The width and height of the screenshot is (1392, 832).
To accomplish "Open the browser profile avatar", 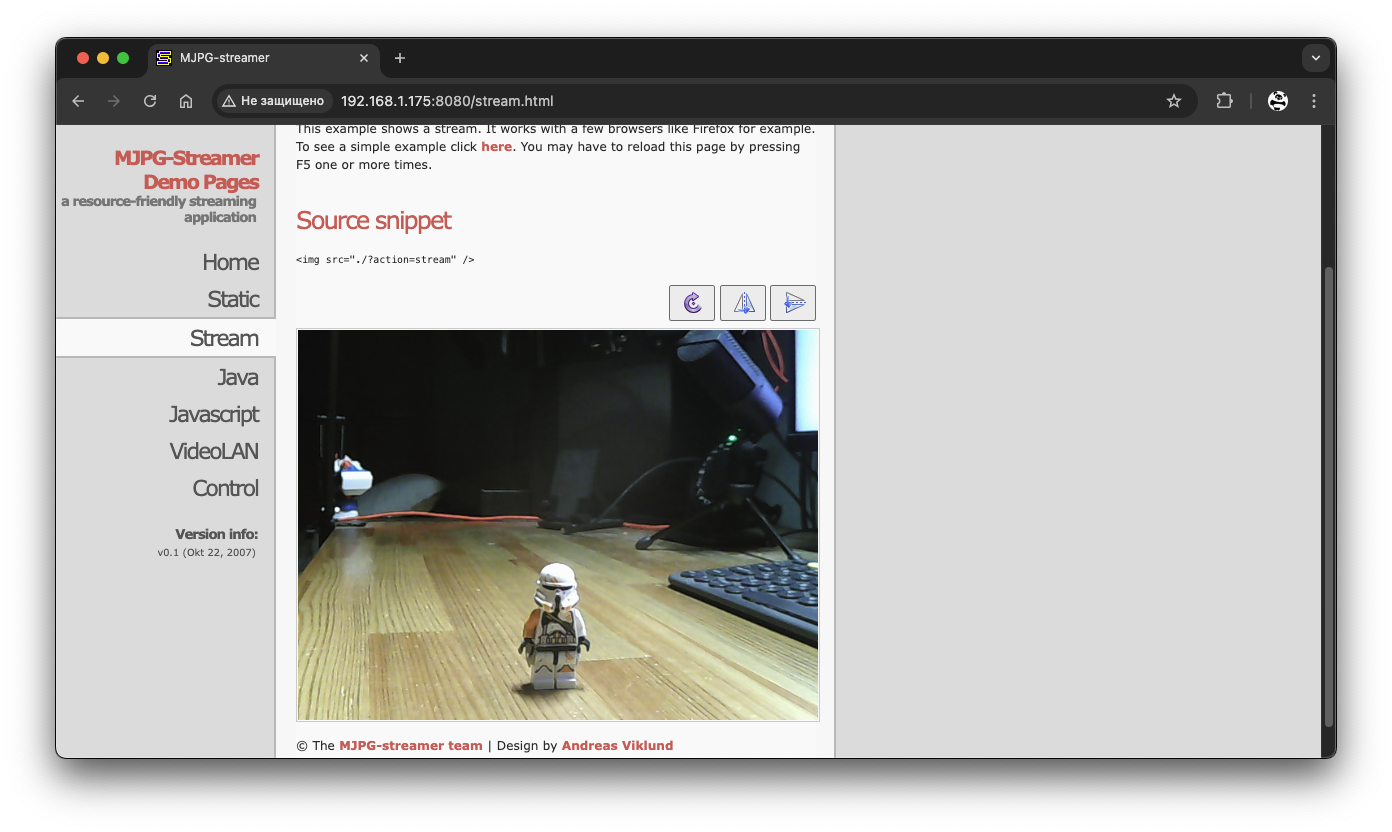I will click(x=1277, y=101).
